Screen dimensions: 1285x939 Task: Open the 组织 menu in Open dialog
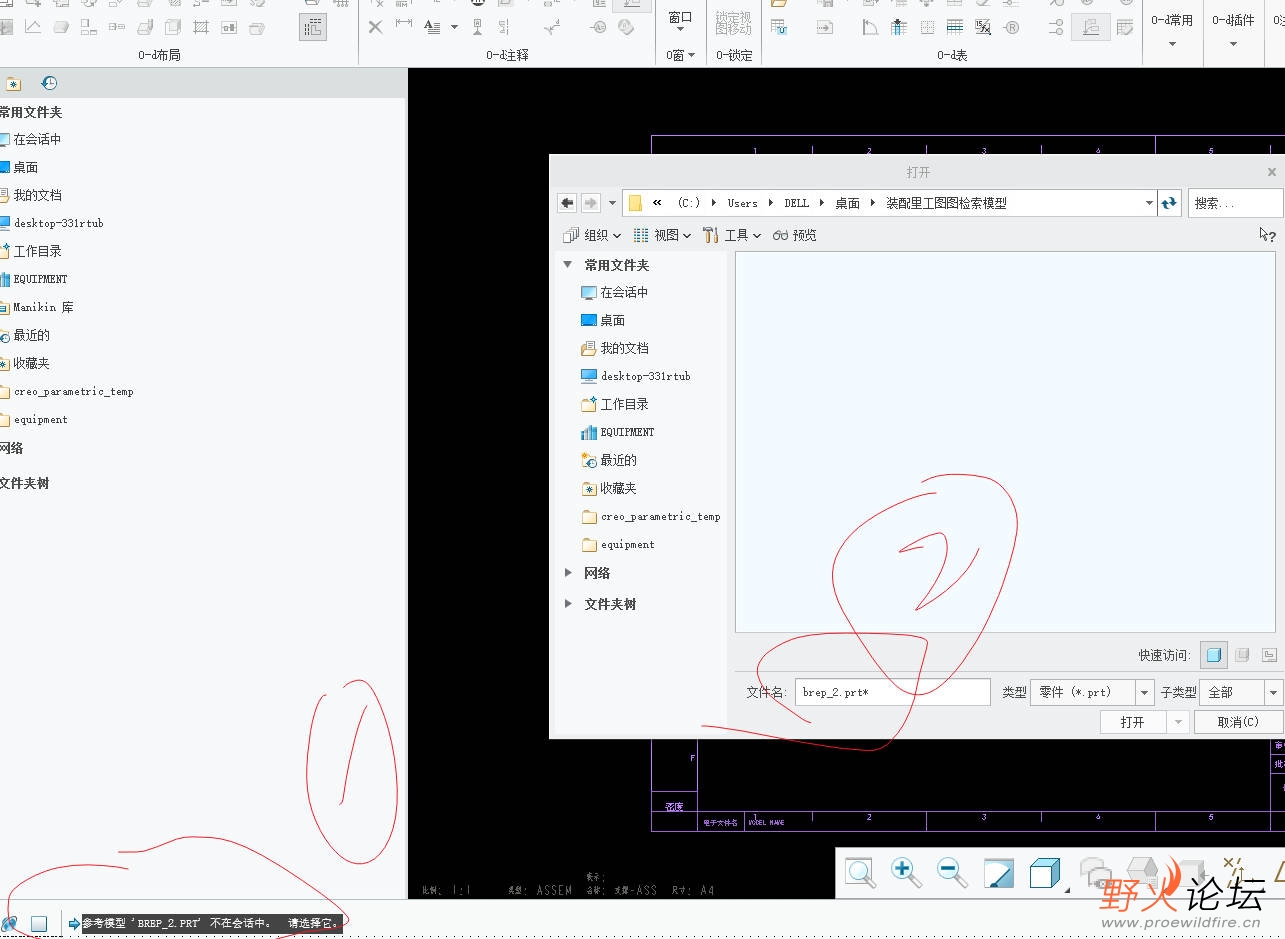point(594,234)
